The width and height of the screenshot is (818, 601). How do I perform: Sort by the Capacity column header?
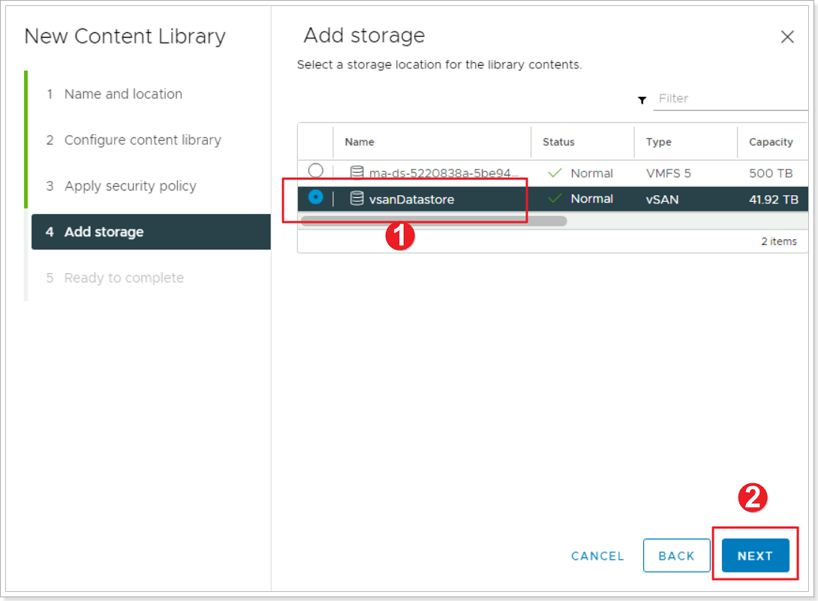click(771, 142)
